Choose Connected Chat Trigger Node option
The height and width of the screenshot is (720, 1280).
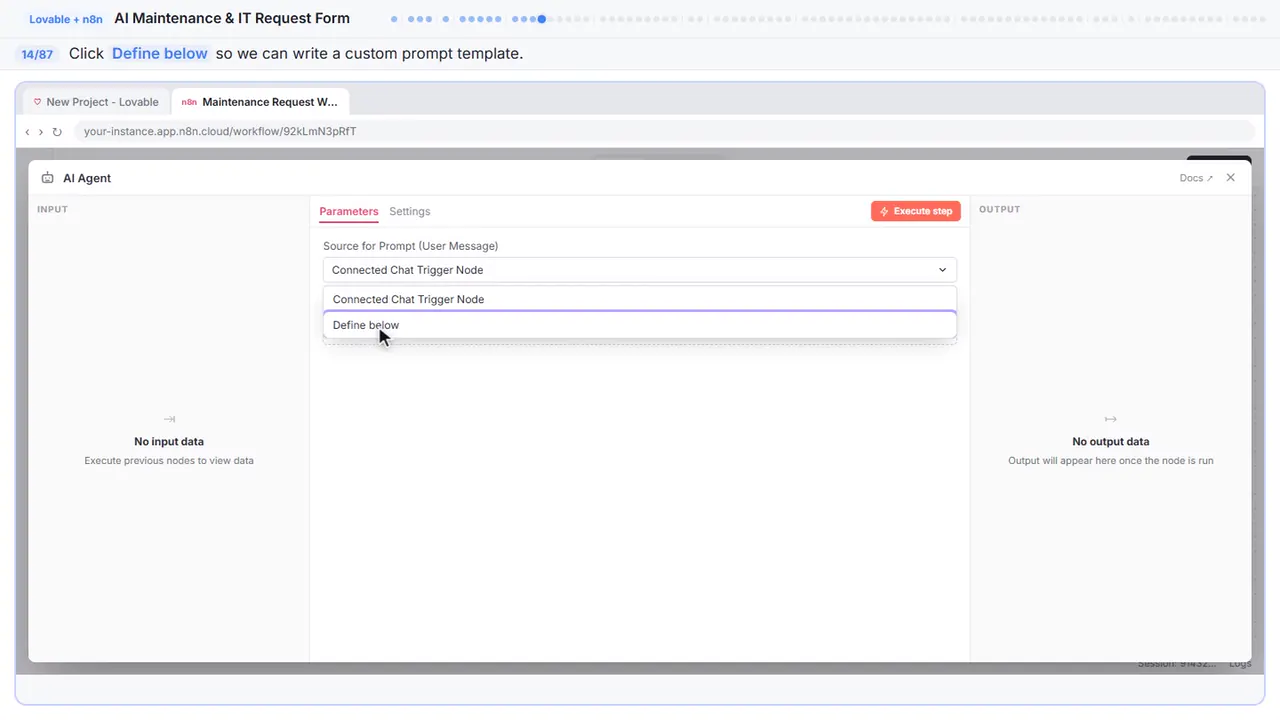[x=640, y=299]
